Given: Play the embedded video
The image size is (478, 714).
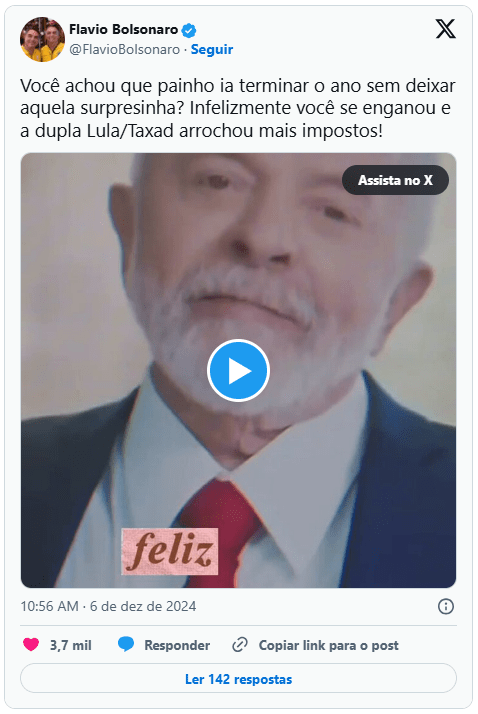Looking at the screenshot, I should pos(238,371).
